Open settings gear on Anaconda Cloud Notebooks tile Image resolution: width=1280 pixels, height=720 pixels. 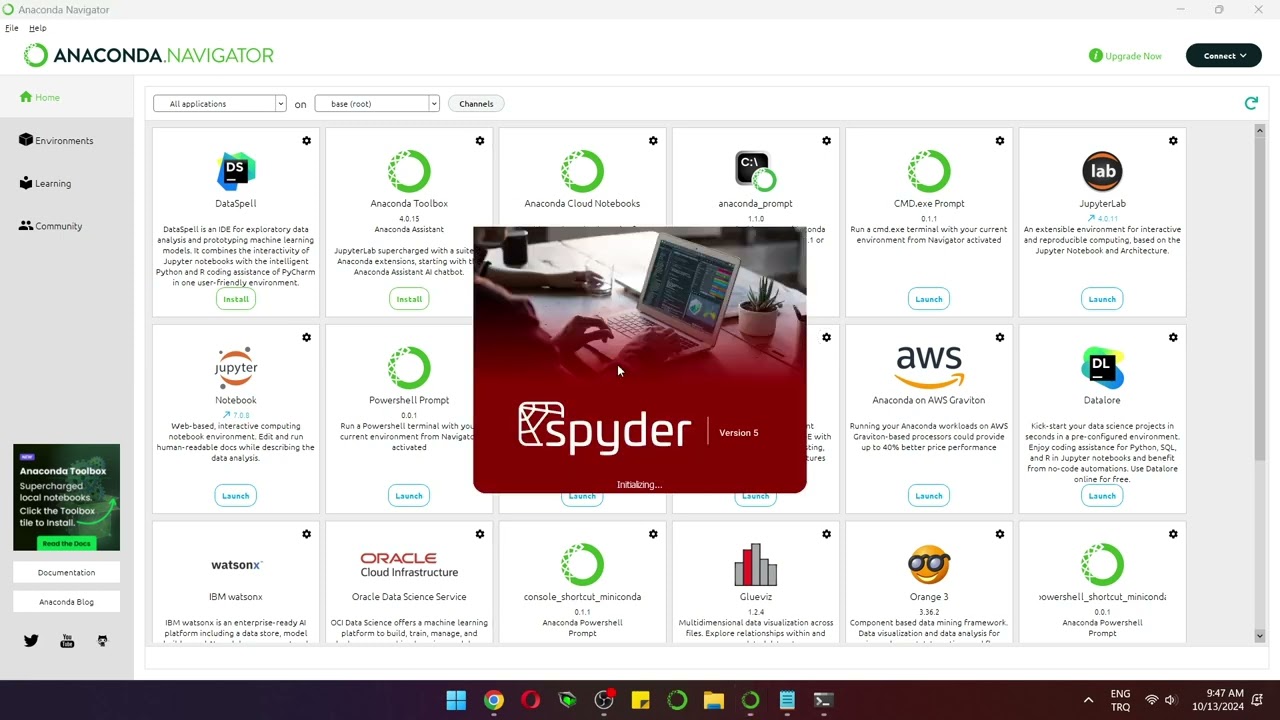tap(653, 141)
